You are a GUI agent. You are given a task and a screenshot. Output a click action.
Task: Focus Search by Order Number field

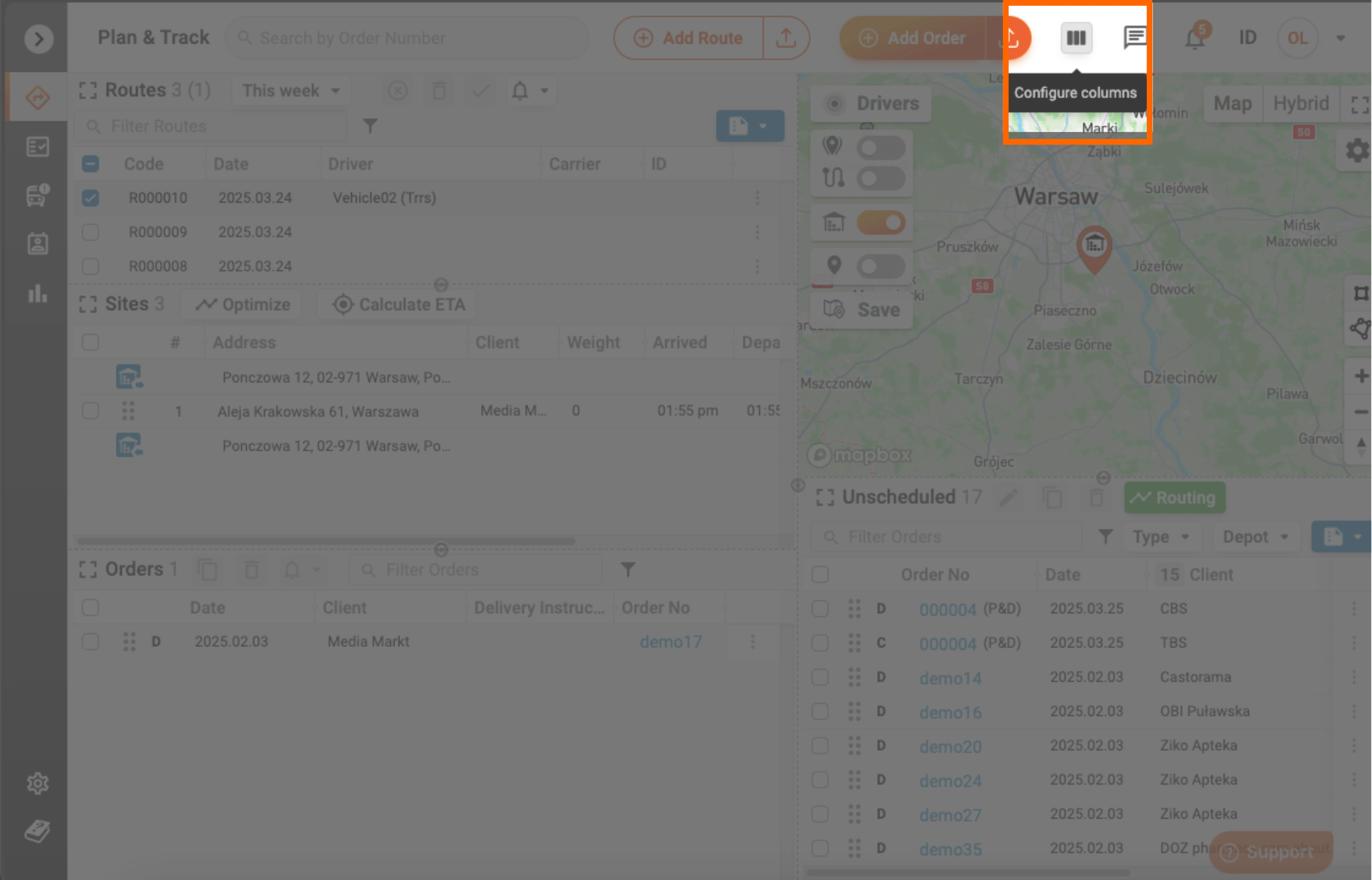[x=407, y=38]
